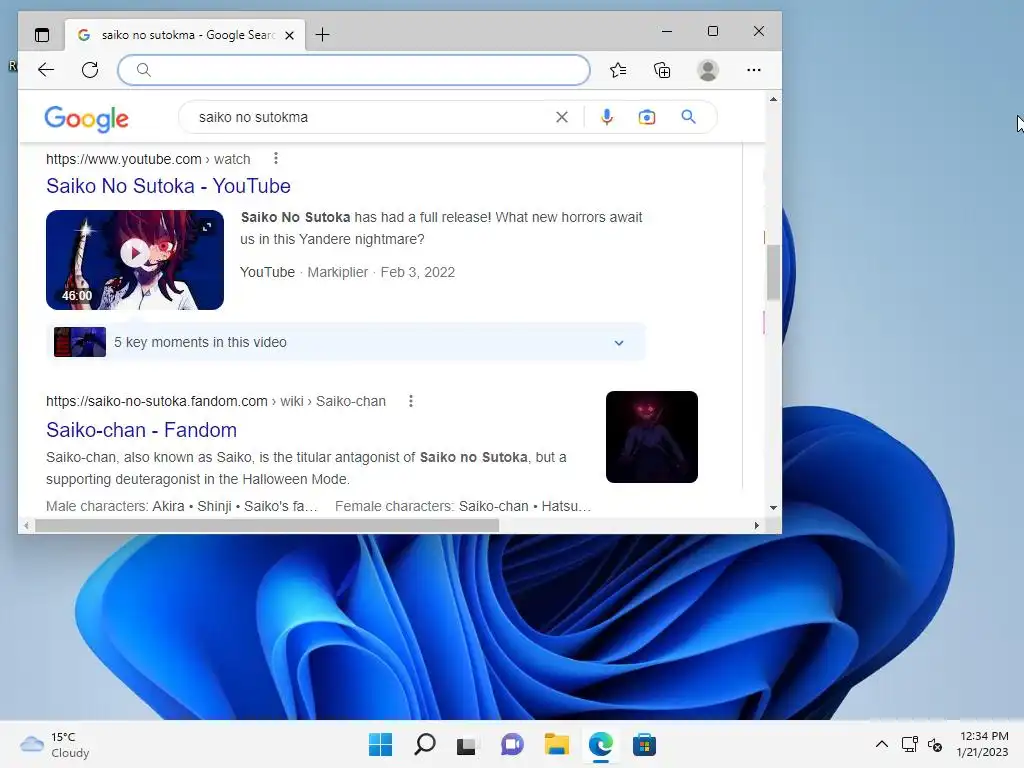Reload the page with the refresh icon
This screenshot has height=768, width=1024.
pyautogui.click(x=90, y=70)
